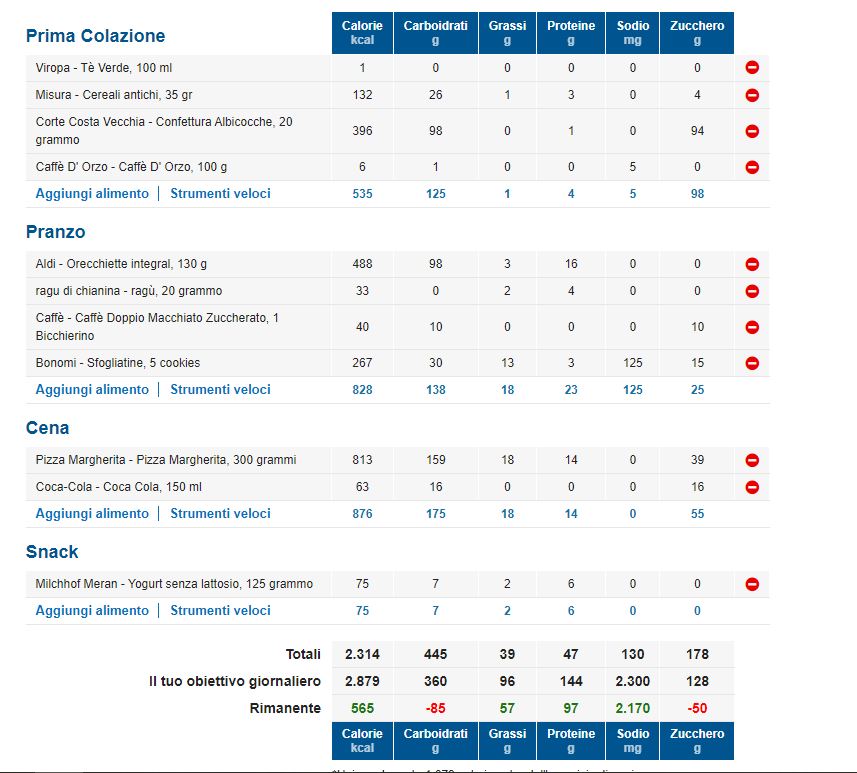This screenshot has width=857, height=773.
Task: Click the Cena calorie subtotal 876
Action: [362, 514]
